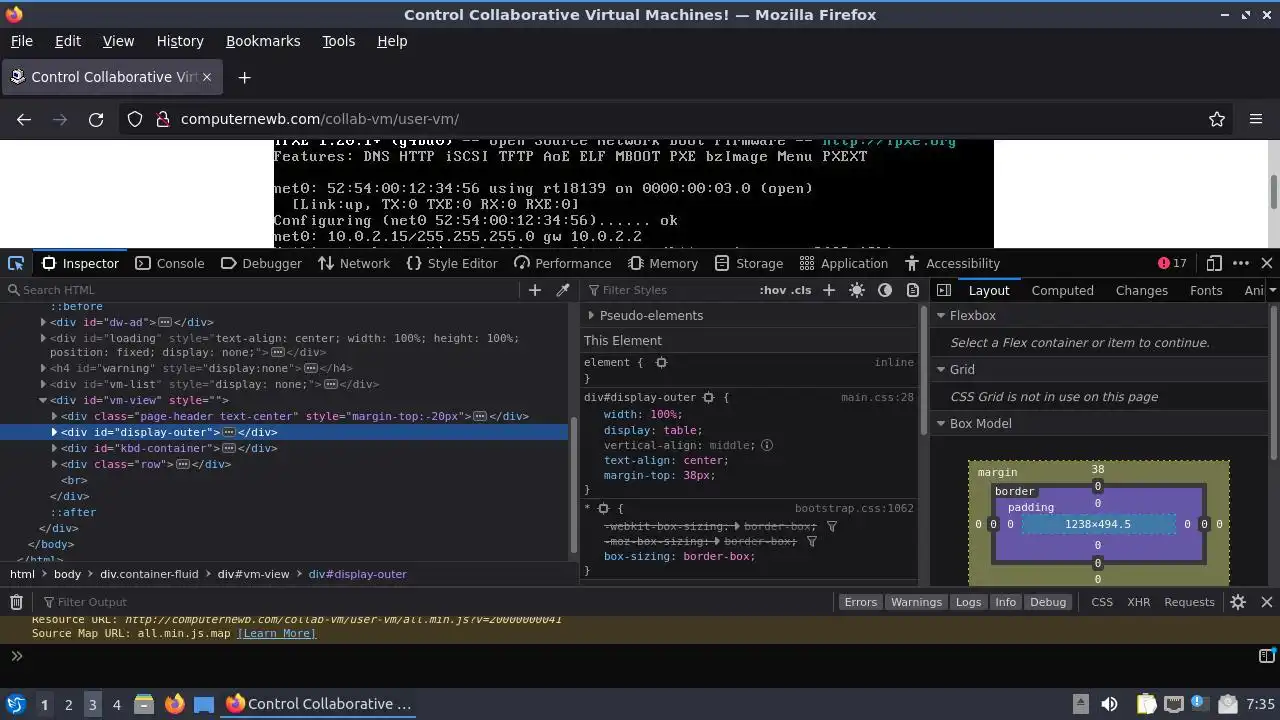Switch to the Debugger panel
1280x720 pixels.
(x=260, y=263)
